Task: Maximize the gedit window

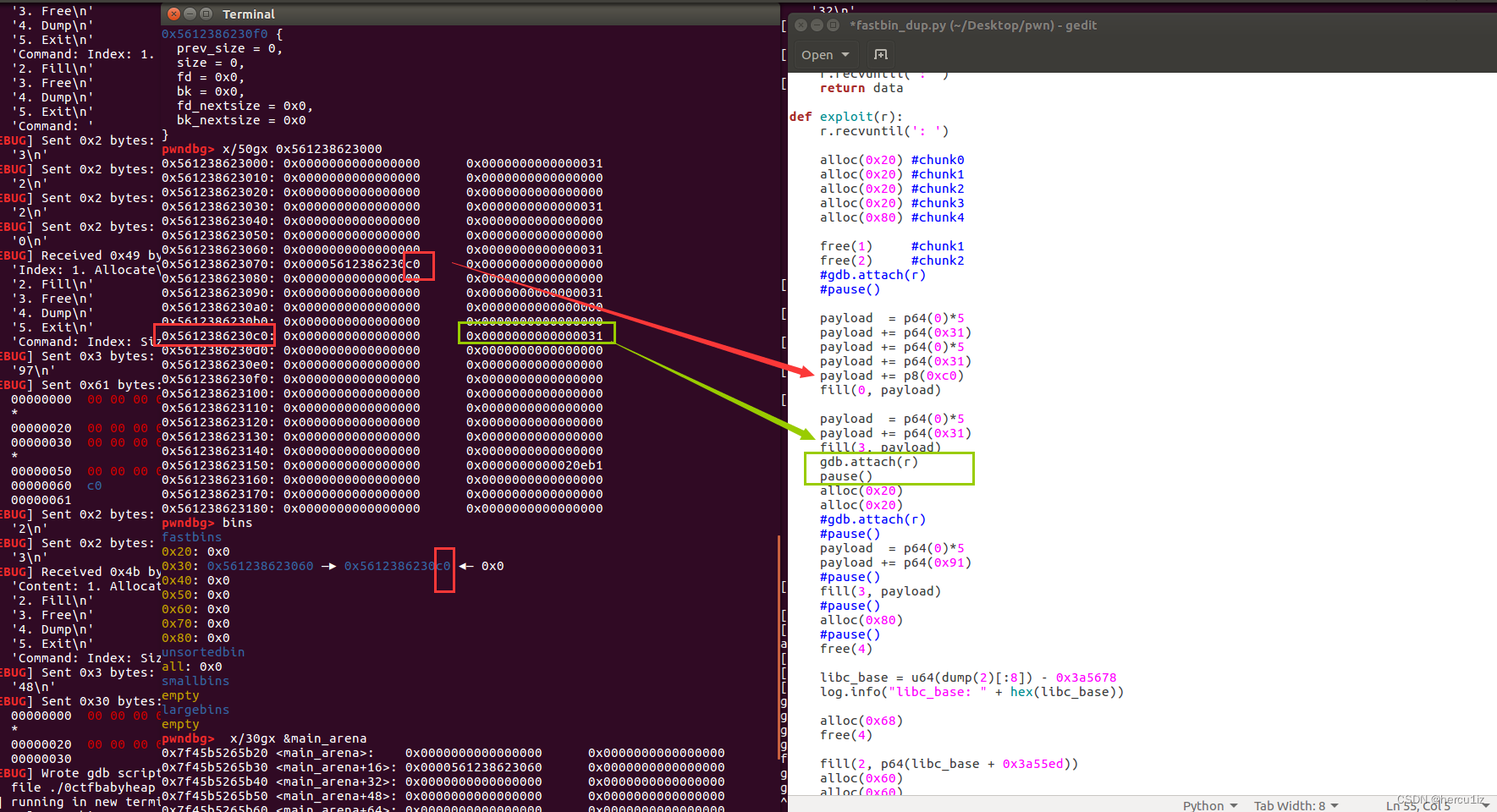Action: (x=833, y=25)
